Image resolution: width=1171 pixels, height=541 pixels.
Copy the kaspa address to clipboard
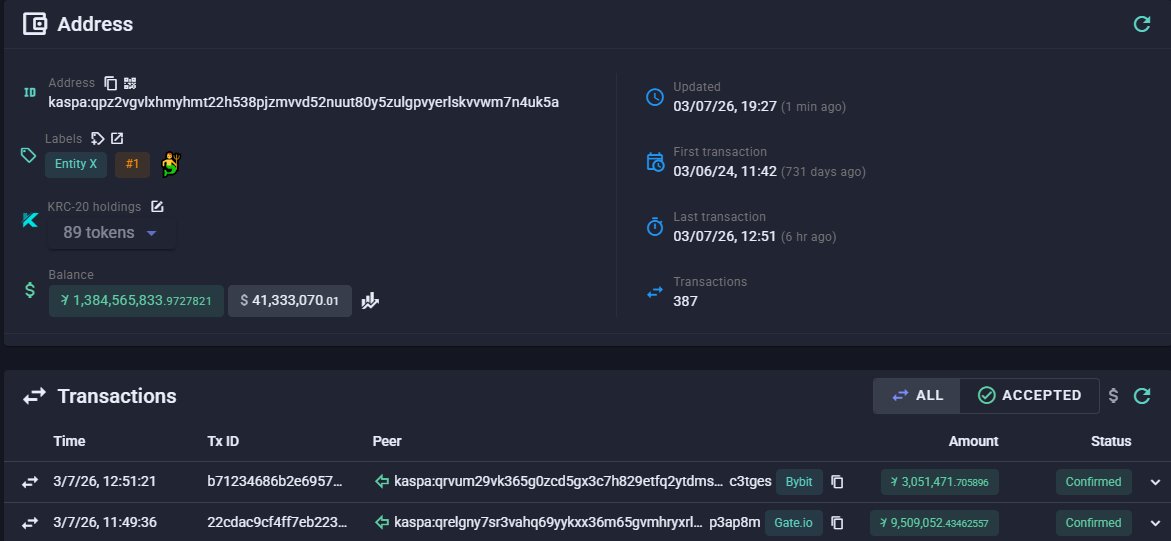(111, 83)
